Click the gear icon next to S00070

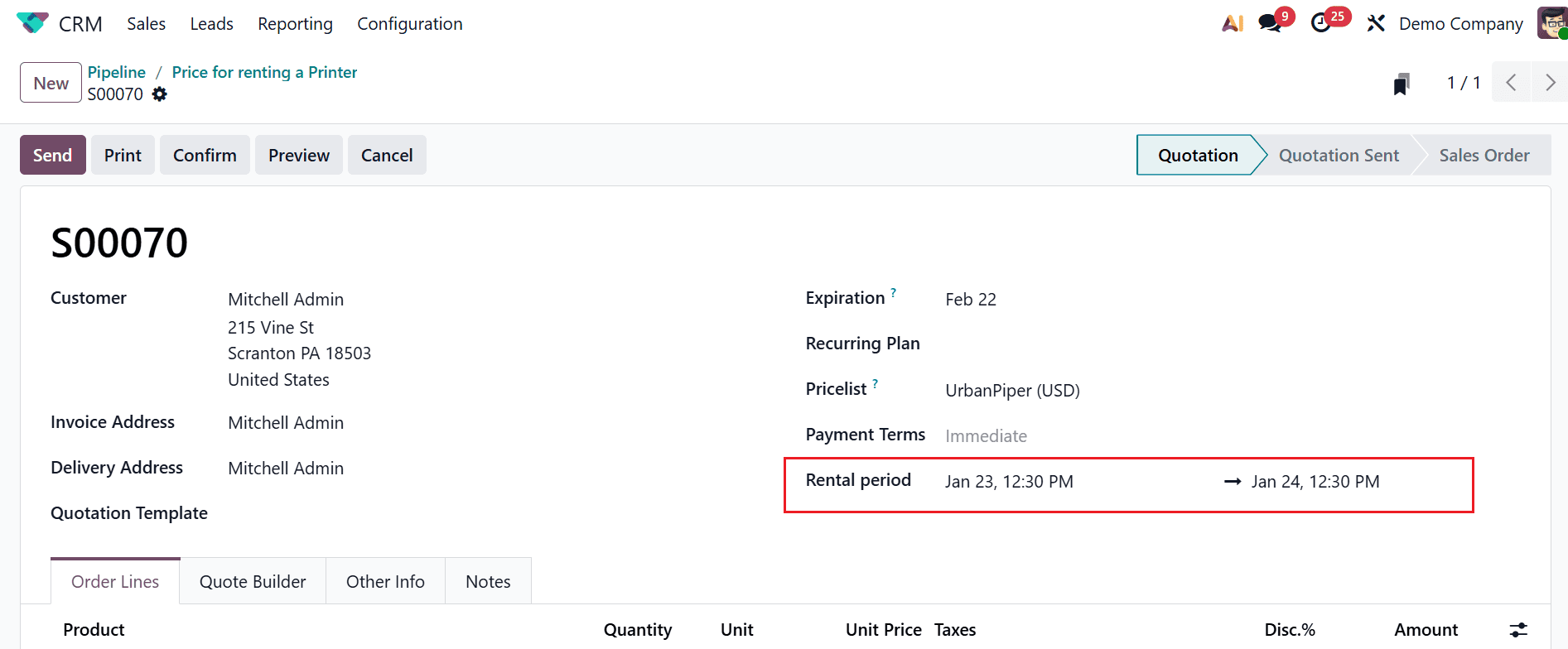pos(160,94)
